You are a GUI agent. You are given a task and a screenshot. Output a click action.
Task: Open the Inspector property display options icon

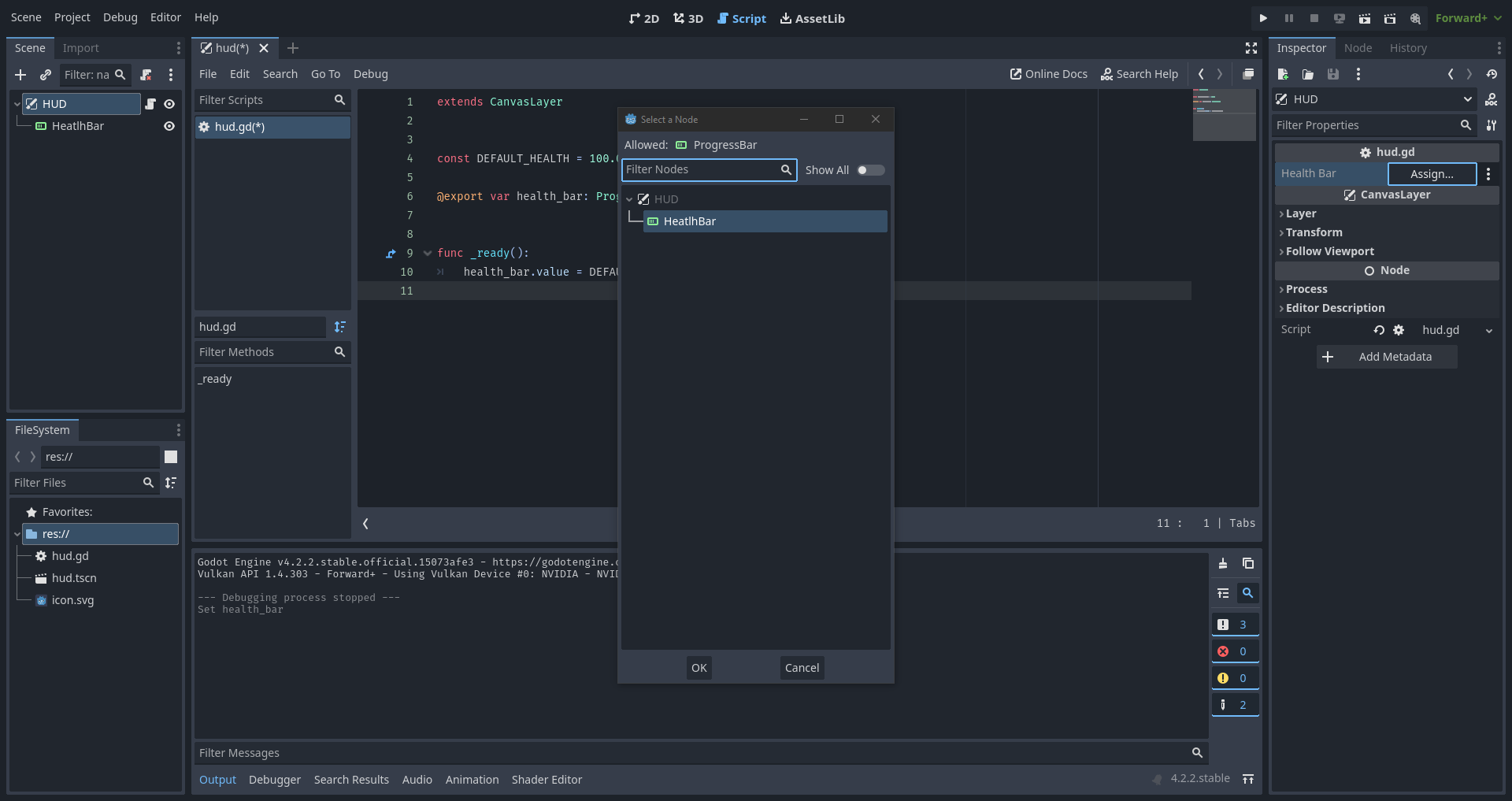coord(1492,125)
